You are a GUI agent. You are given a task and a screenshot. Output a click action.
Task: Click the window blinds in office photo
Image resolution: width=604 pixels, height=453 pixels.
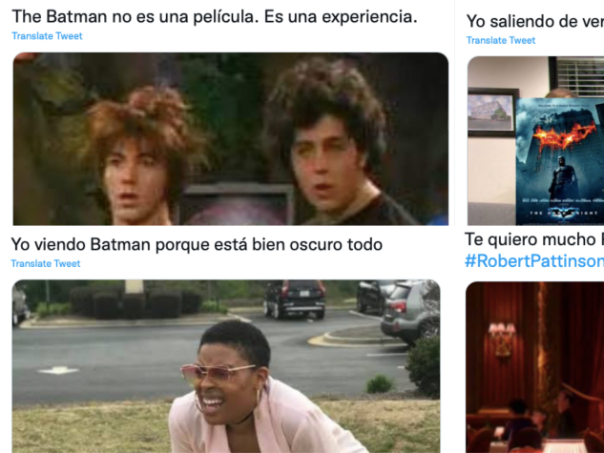580,76
